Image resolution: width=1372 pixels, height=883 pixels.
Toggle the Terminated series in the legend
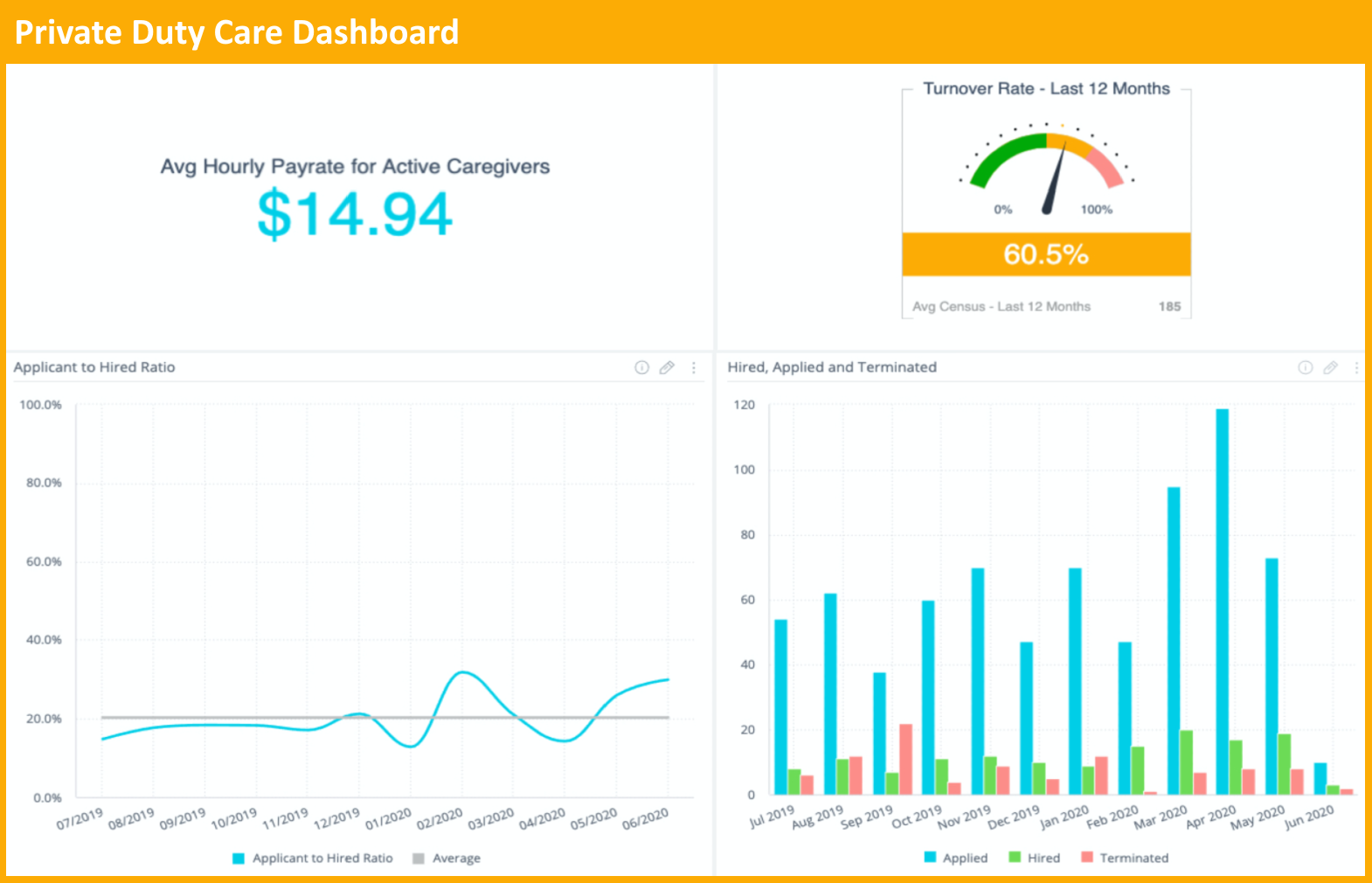[1125, 858]
